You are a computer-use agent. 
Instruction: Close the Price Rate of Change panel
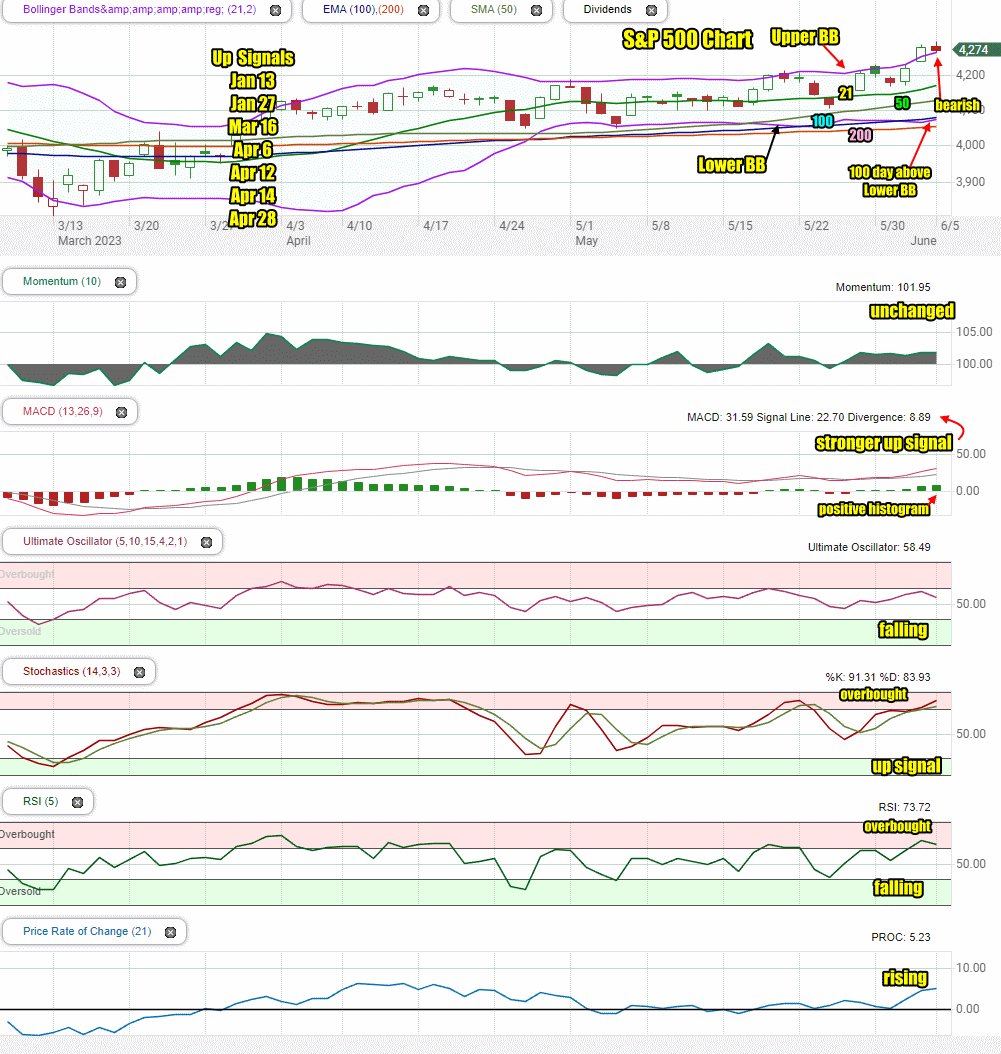[x=171, y=932]
